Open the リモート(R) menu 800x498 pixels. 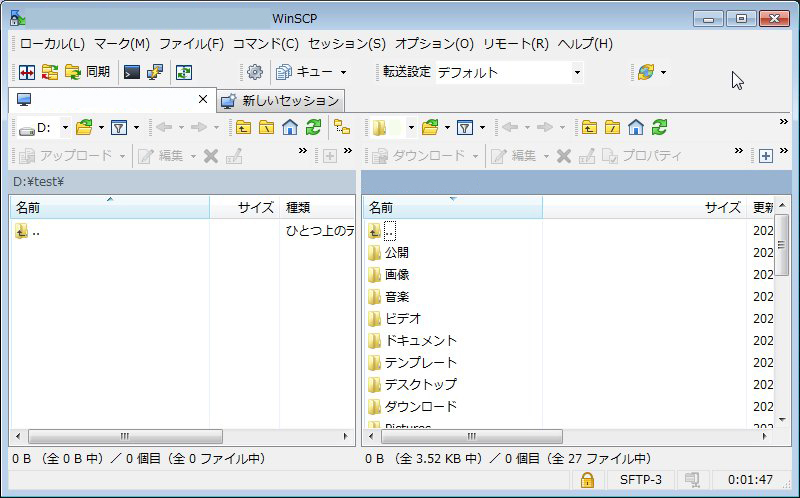point(516,44)
